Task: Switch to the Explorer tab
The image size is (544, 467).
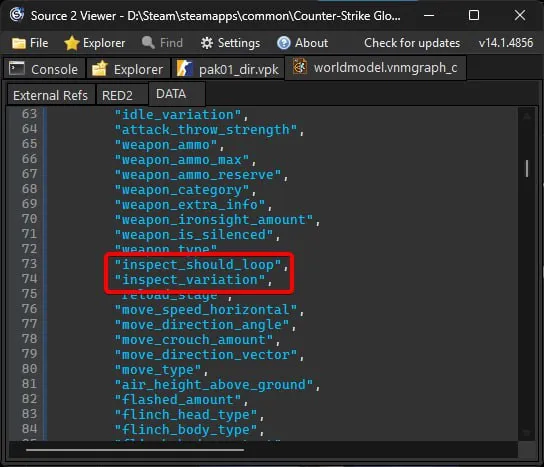Action: [x=128, y=69]
